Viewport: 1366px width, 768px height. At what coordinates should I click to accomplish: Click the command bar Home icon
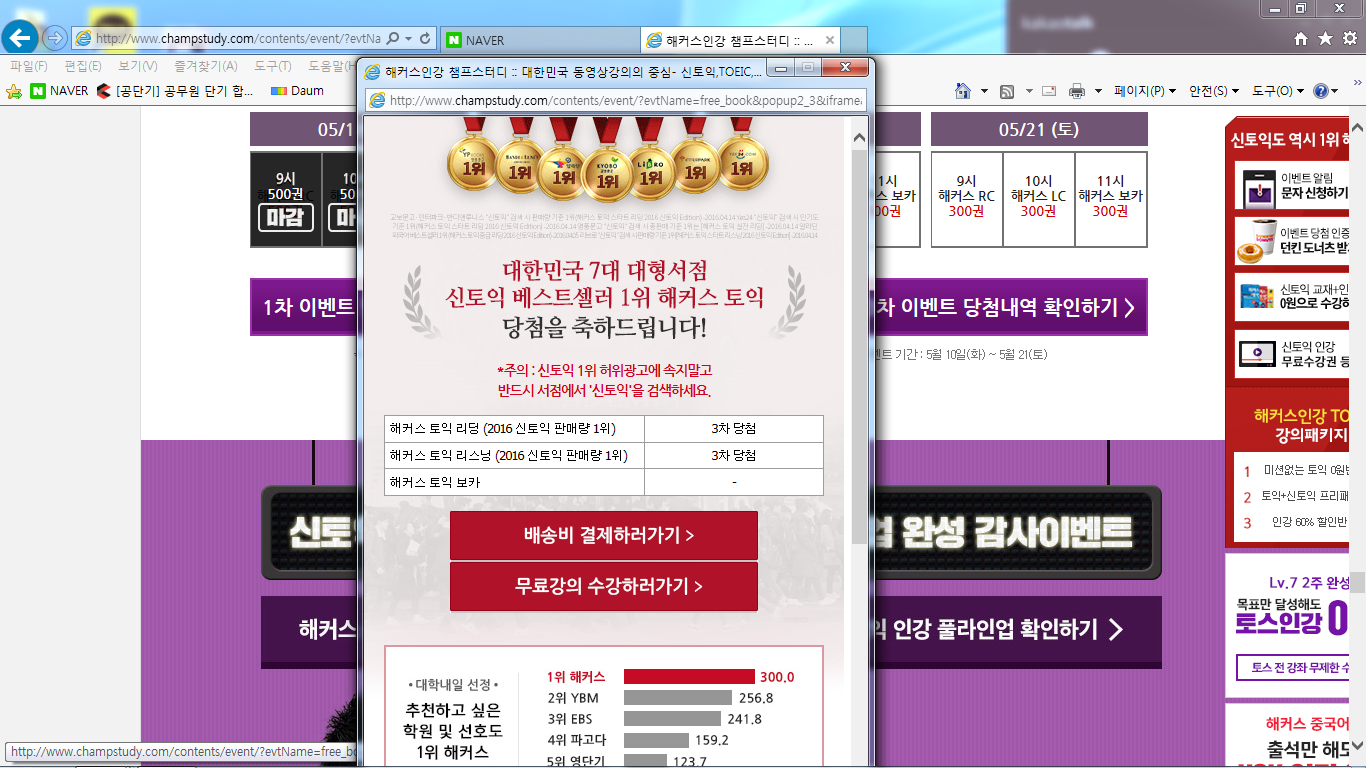tap(963, 91)
